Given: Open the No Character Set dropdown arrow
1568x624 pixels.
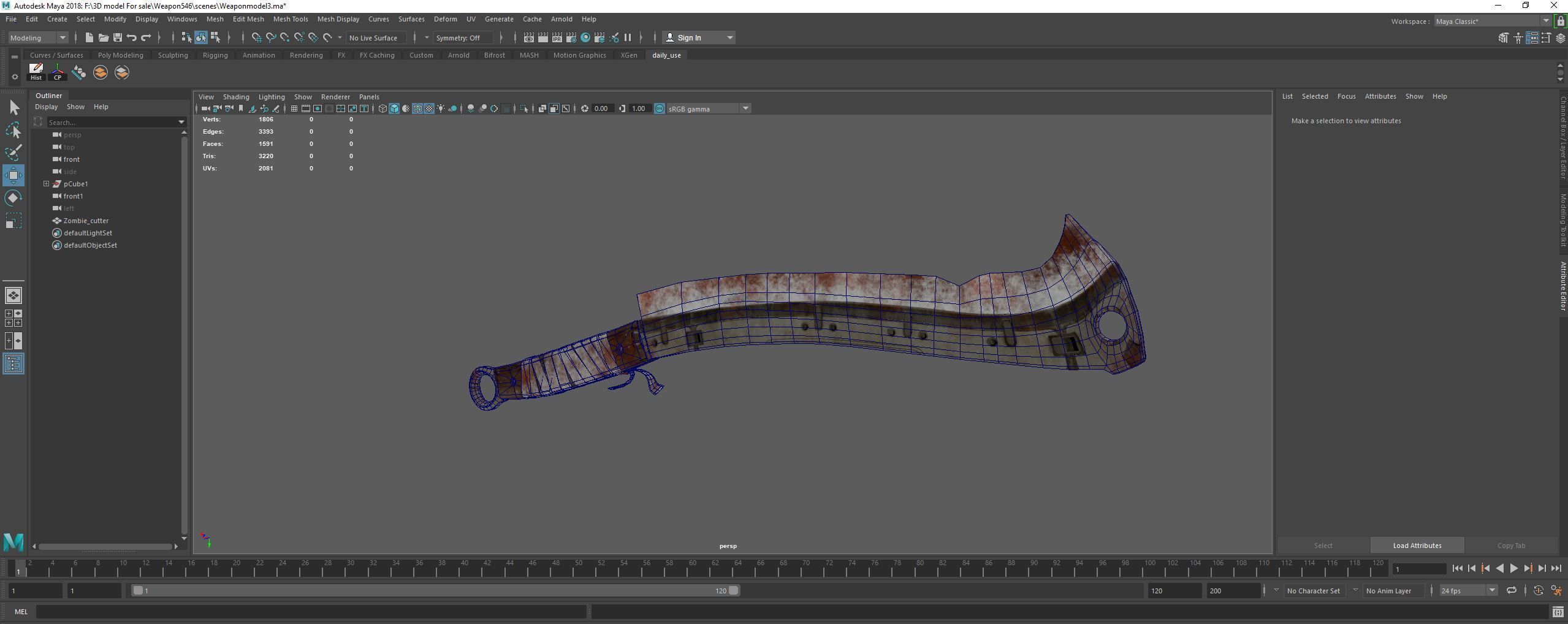Looking at the screenshot, I should tap(1276, 590).
